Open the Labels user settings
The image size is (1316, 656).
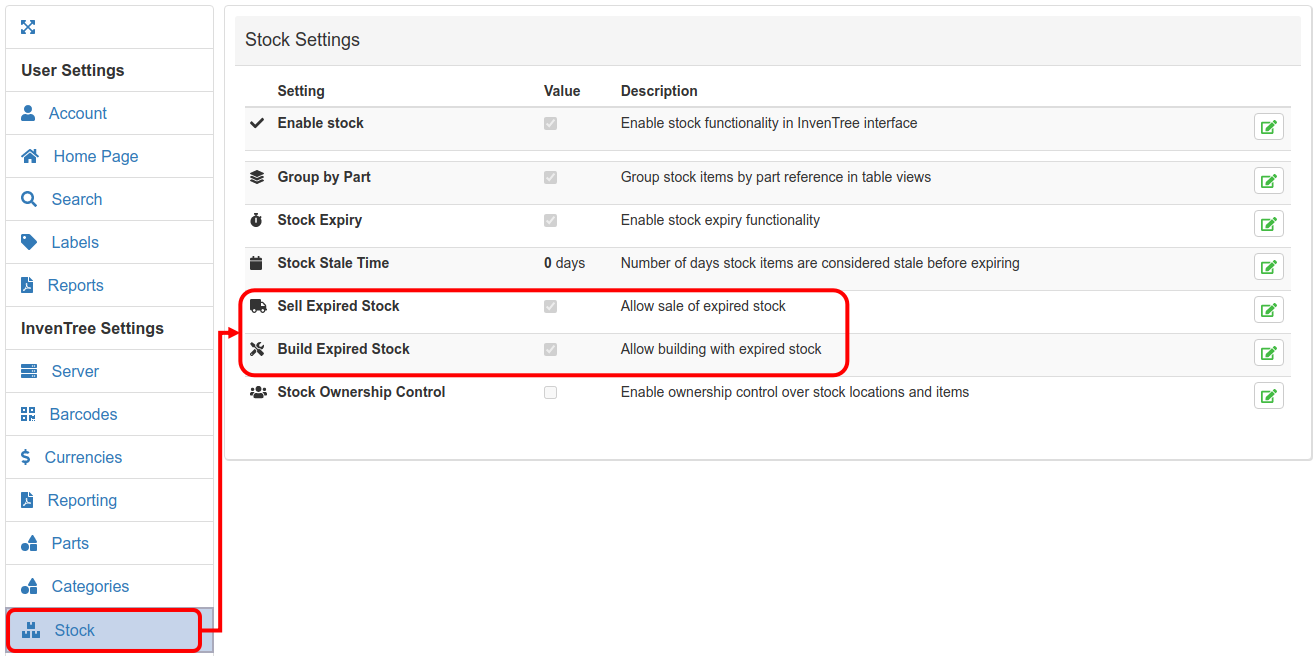point(75,243)
